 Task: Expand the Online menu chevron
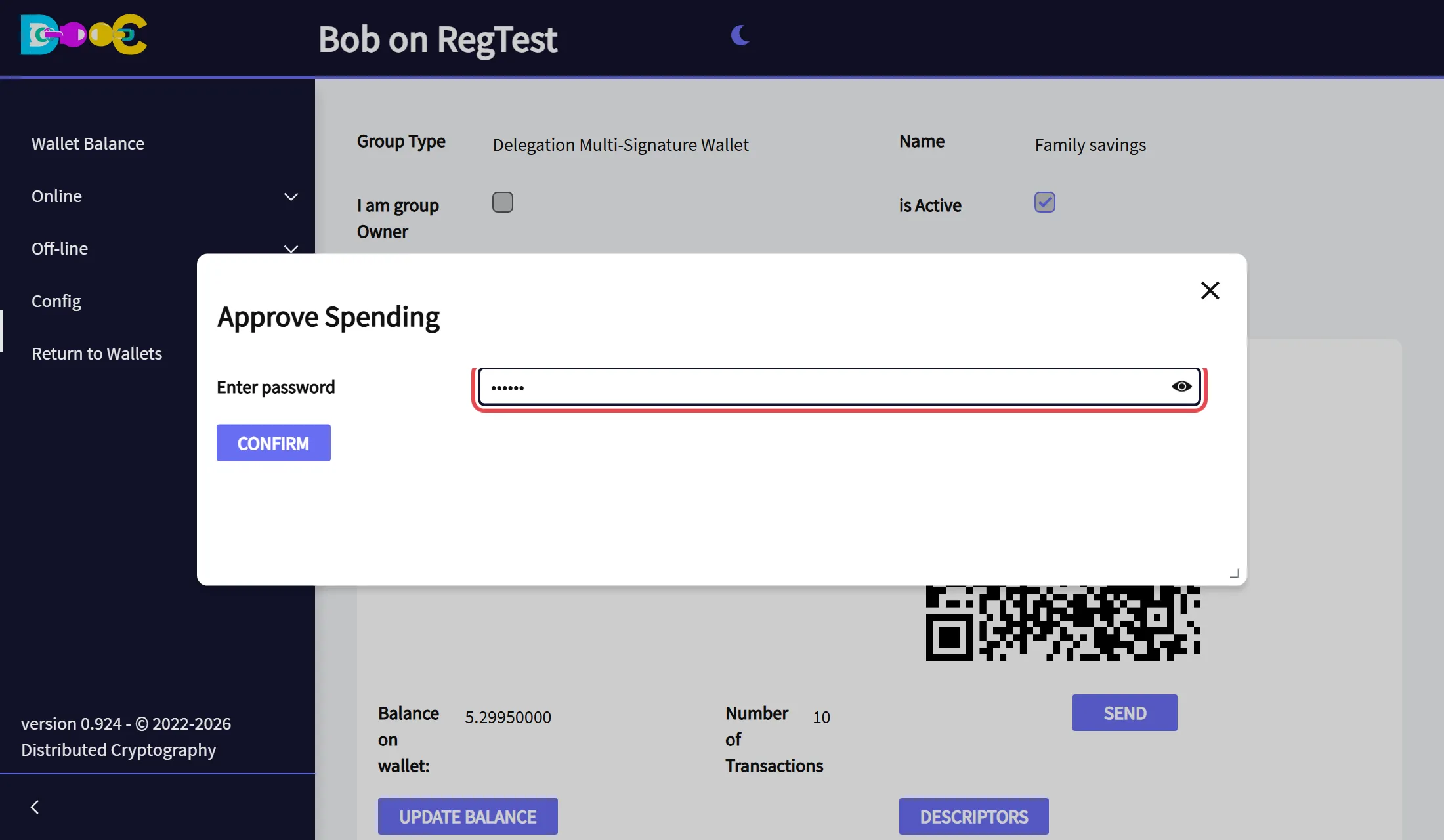291,196
